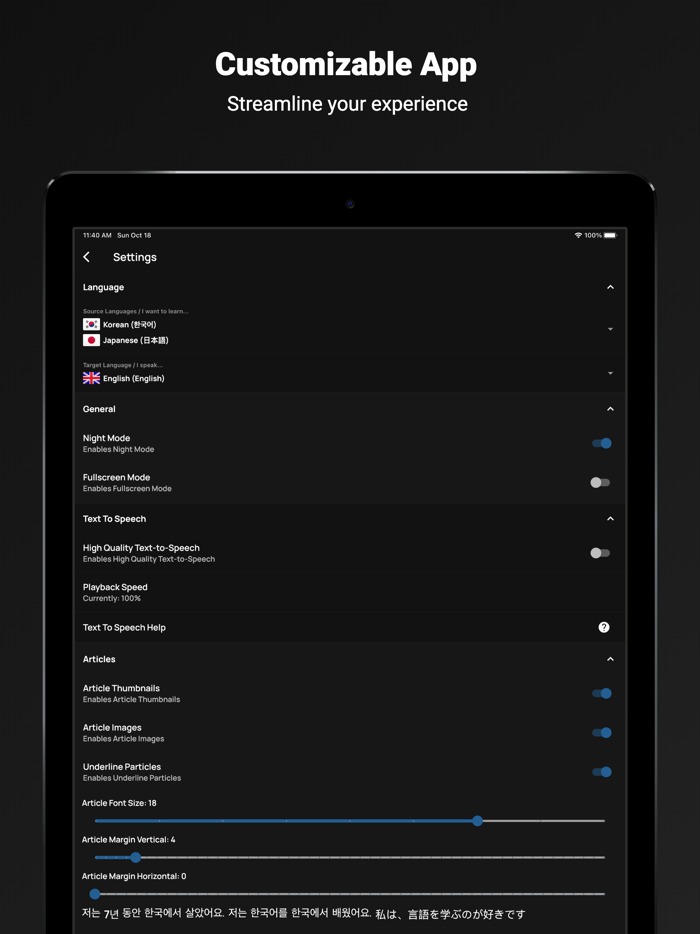Tap the Japanese flag icon
Image resolution: width=700 pixels, height=934 pixels.
click(91, 340)
